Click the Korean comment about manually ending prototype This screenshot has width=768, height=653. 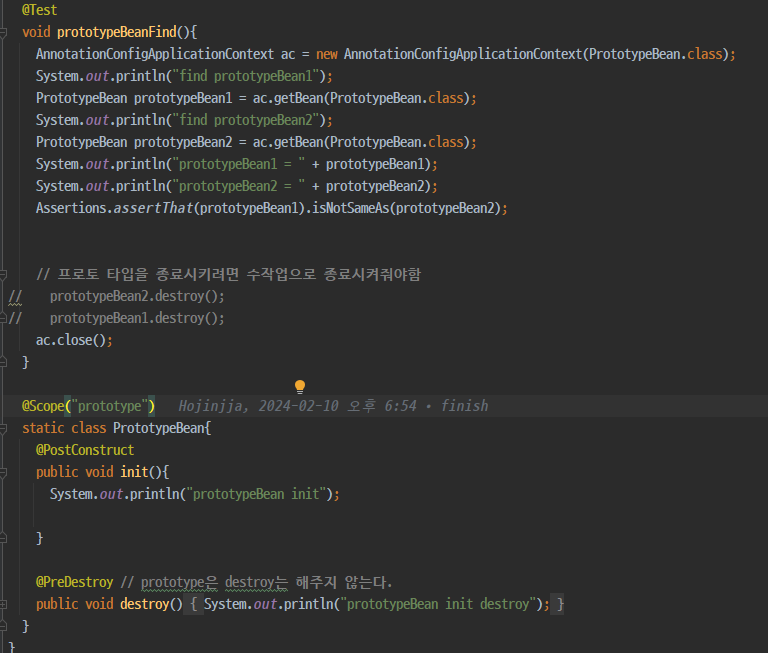(228, 274)
